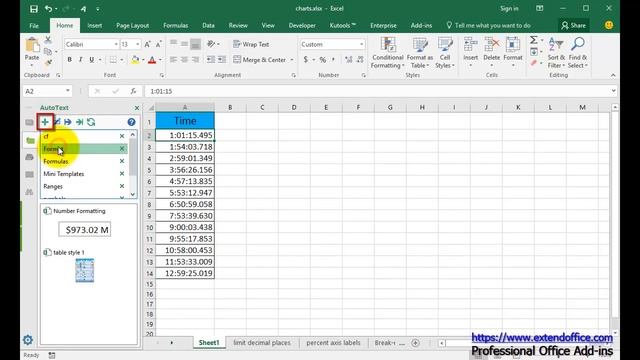Open the Conditional Formatting dropdown
Image resolution: width=640 pixels, height=360 pixels.
coord(387,52)
